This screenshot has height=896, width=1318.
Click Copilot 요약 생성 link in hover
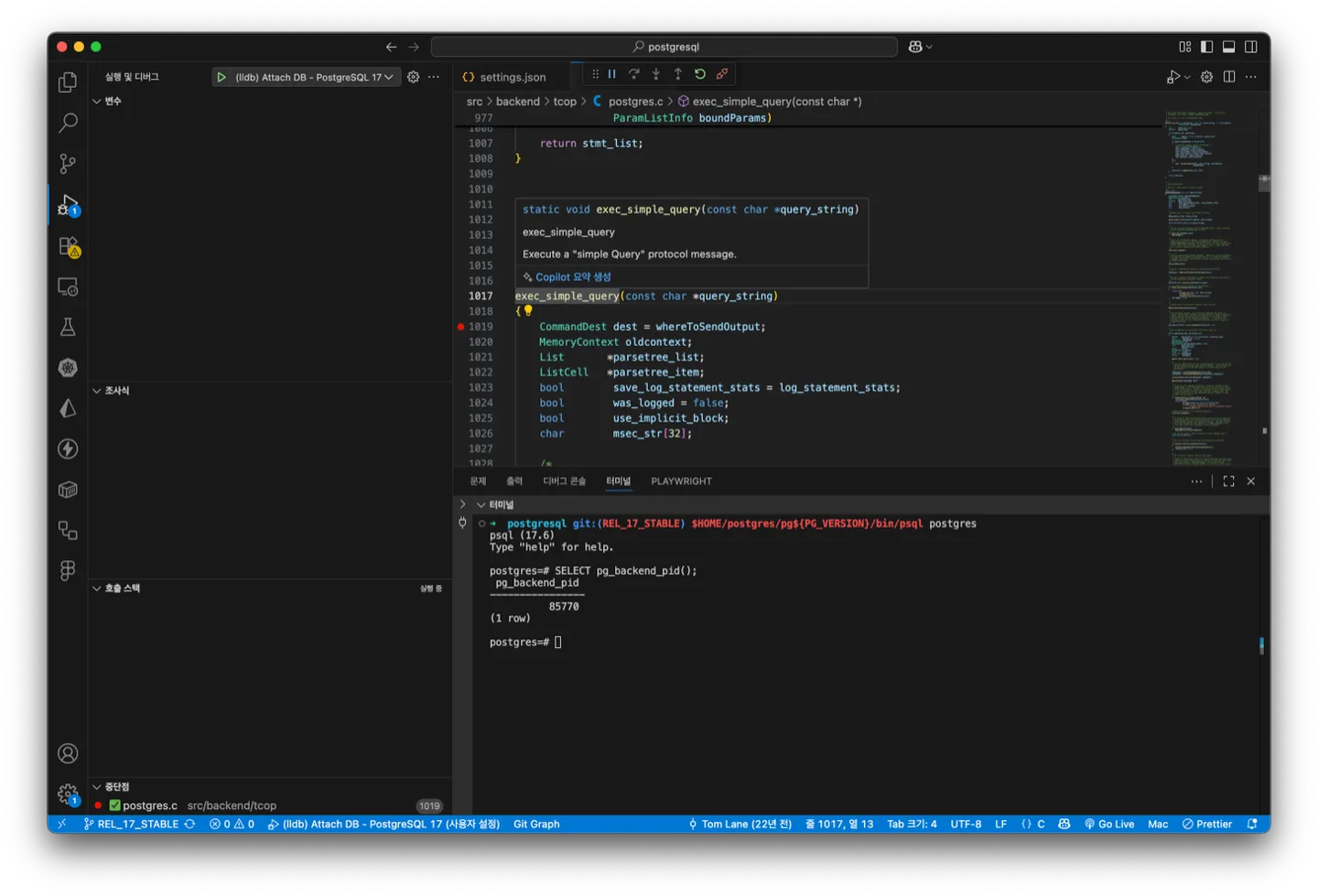(573, 277)
